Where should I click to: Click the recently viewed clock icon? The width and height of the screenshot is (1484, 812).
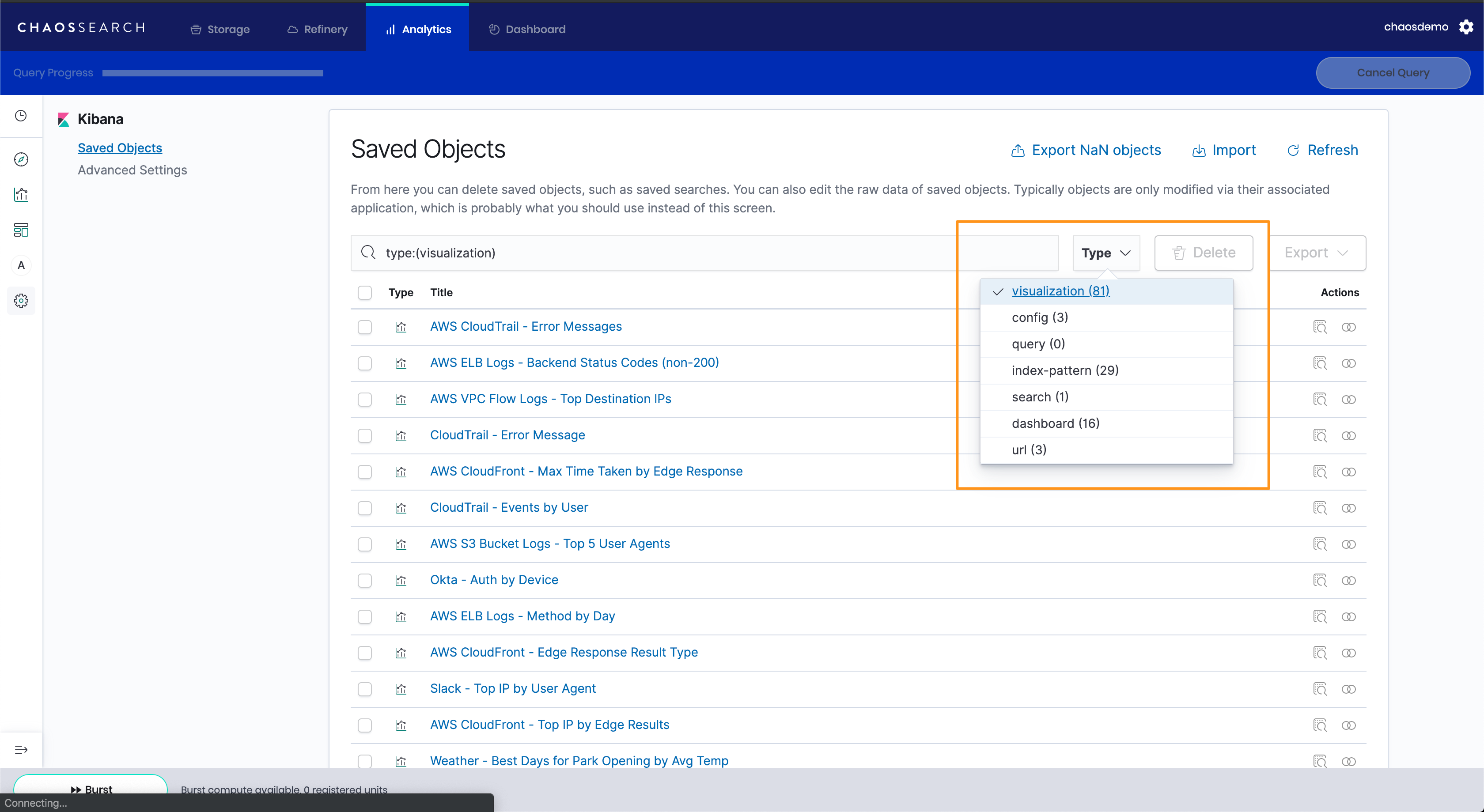click(21, 116)
